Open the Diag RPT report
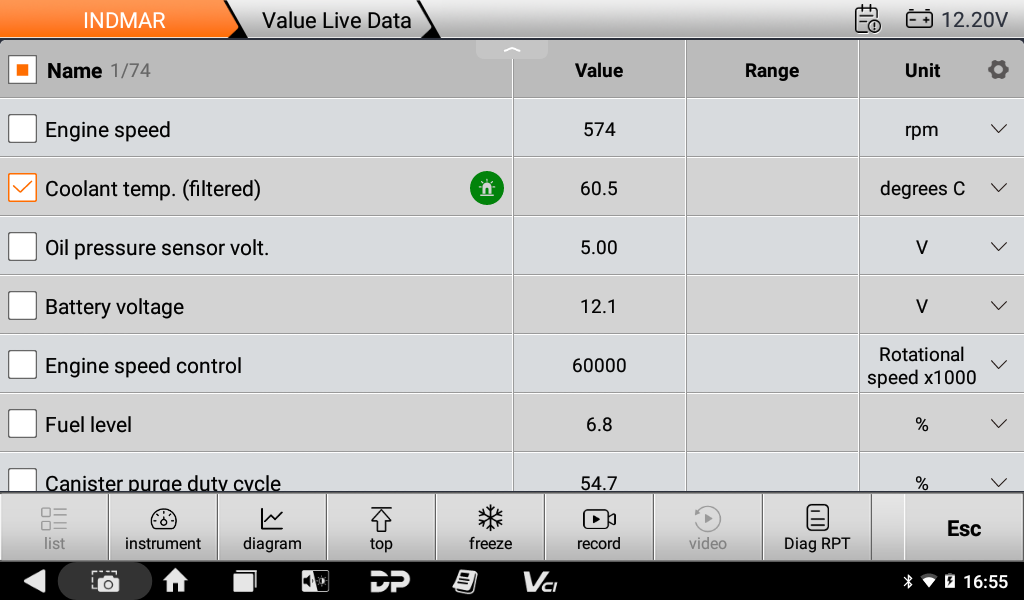1024x600 pixels. coord(817,528)
